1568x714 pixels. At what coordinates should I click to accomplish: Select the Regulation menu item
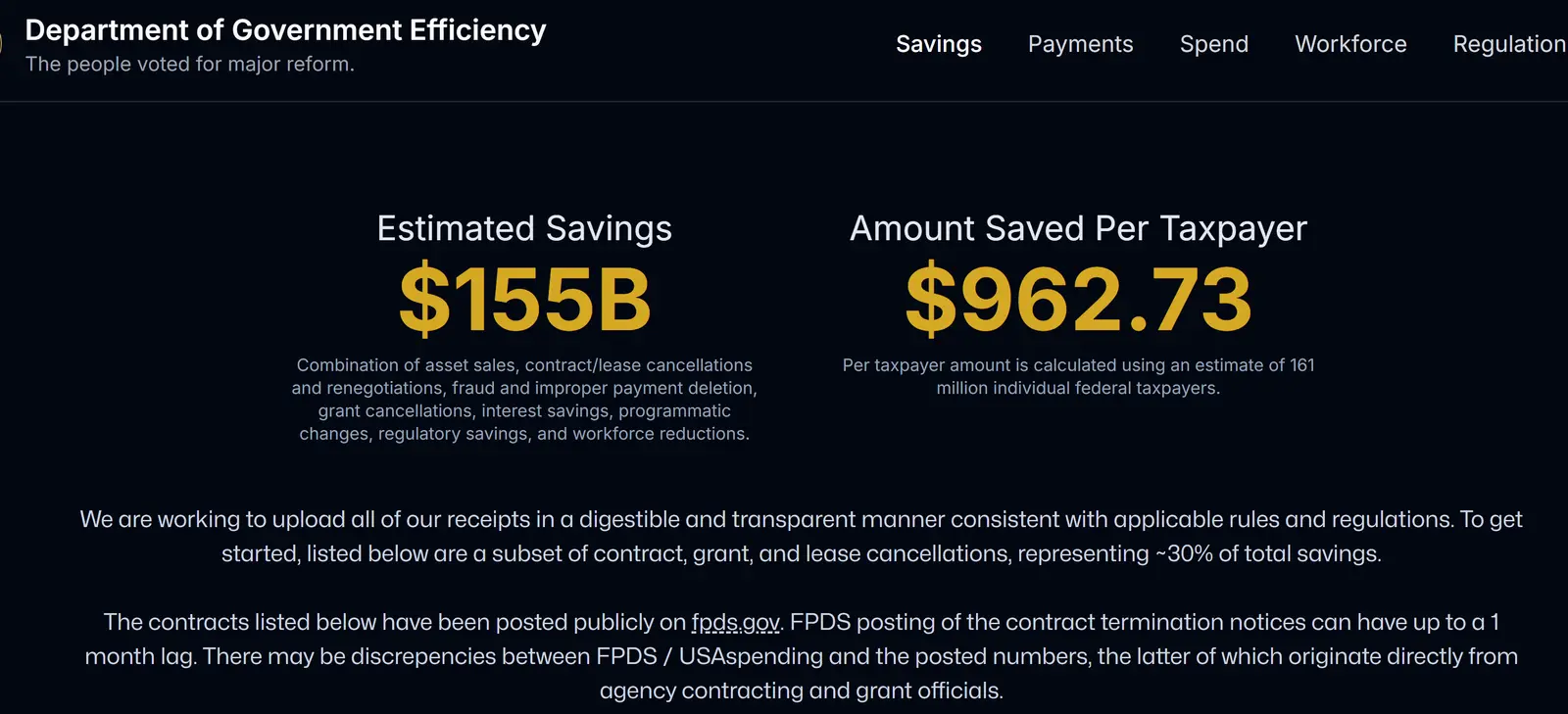[1508, 44]
